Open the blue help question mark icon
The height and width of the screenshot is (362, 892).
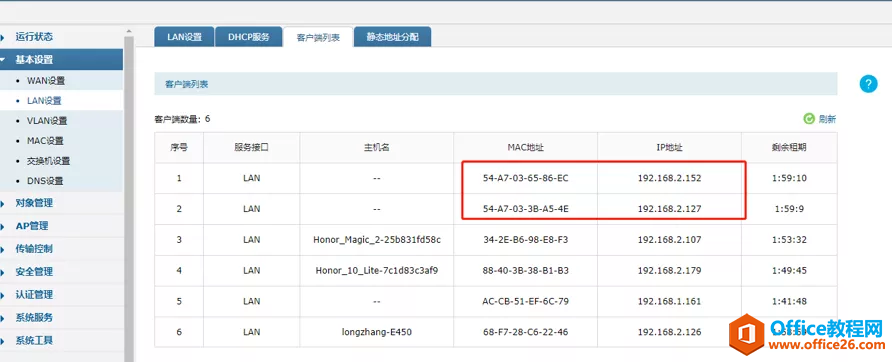pyautogui.click(x=868, y=84)
